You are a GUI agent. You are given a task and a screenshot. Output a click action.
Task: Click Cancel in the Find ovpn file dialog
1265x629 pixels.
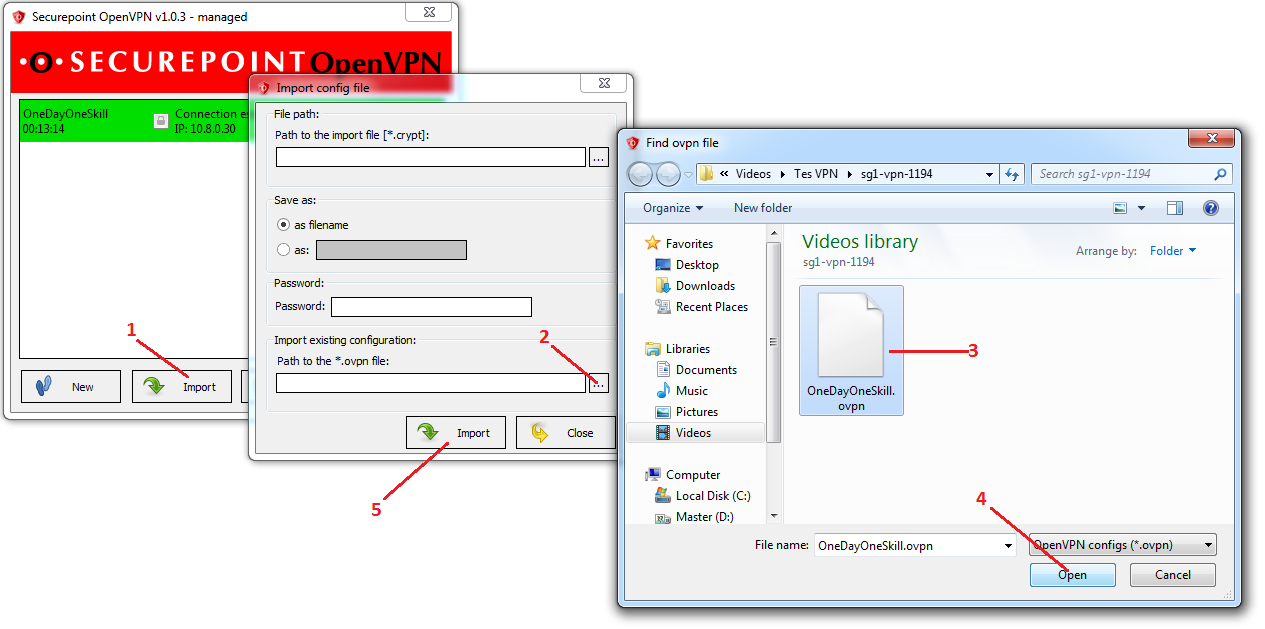pos(1173,575)
